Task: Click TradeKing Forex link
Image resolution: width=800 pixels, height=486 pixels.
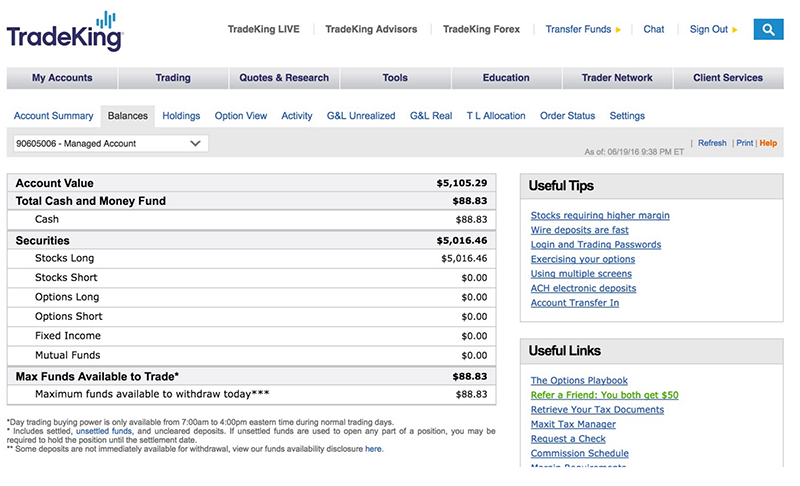Action: [x=482, y=30]
